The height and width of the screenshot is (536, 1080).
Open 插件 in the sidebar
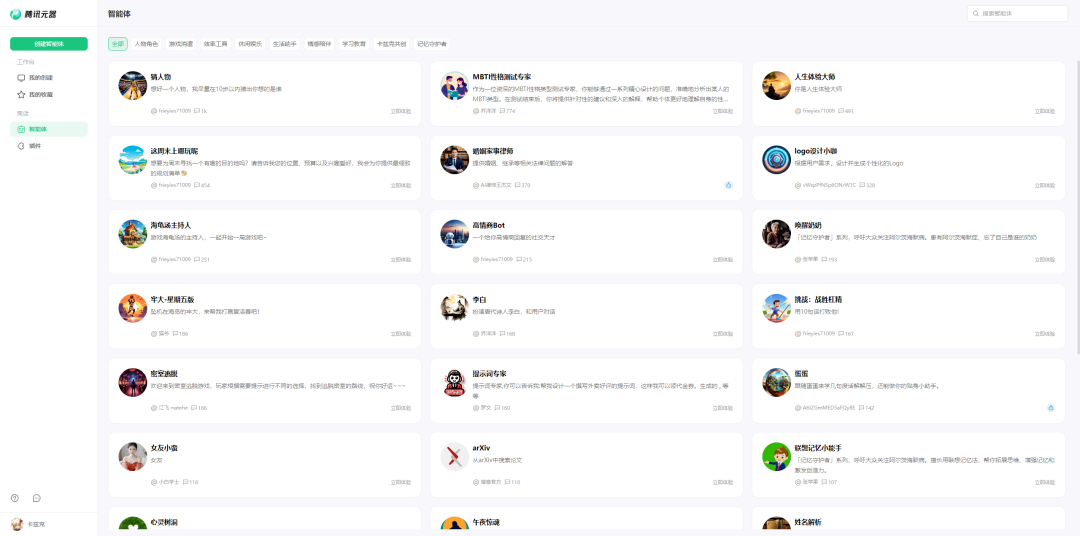click(49, 146)
